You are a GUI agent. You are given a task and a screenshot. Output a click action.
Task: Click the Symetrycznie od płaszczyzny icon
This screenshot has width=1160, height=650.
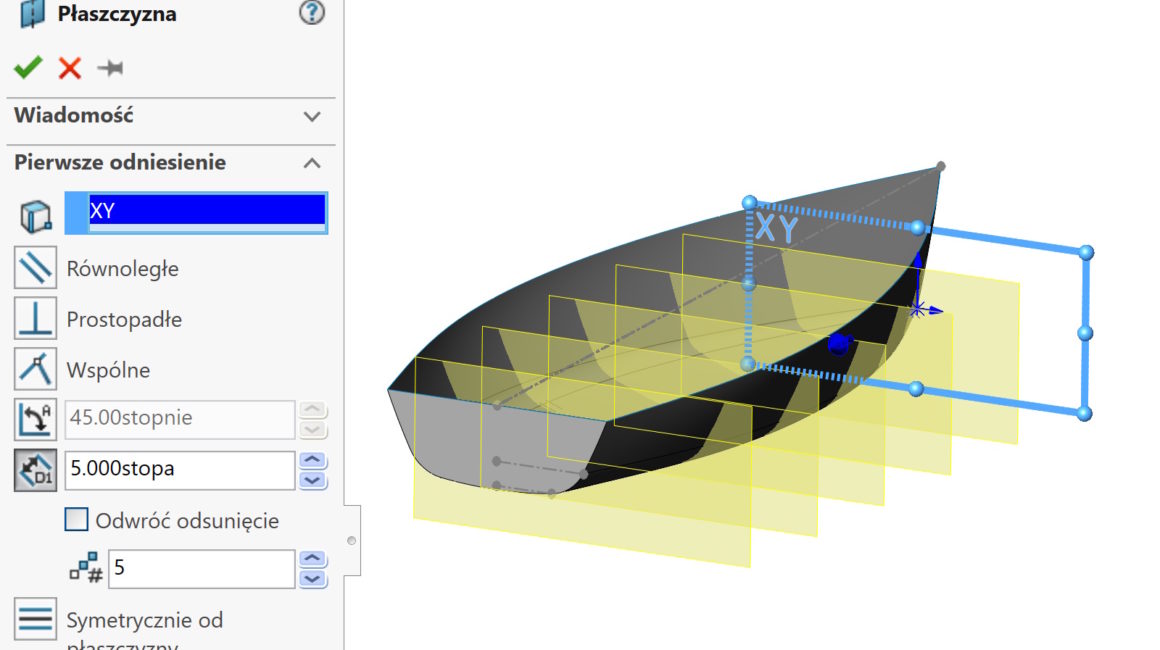click(36, 620)
